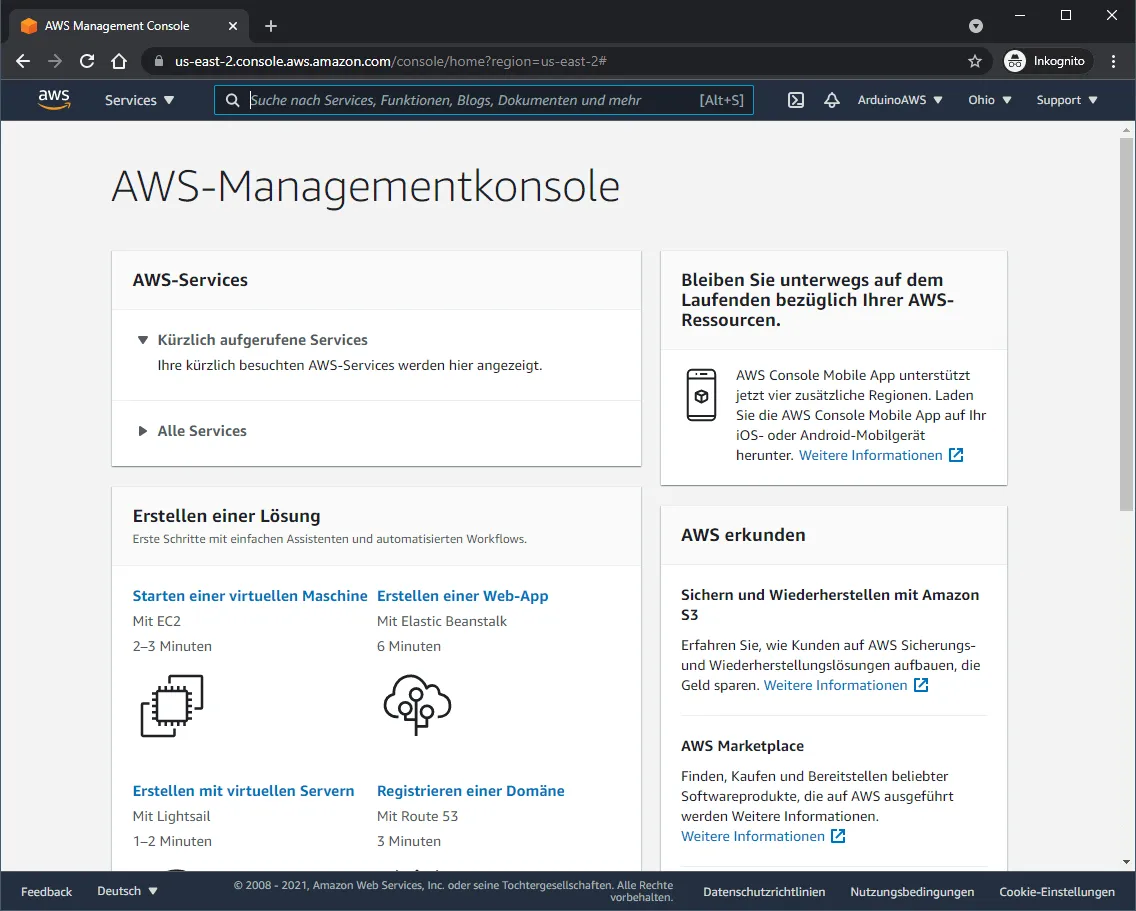Open the notifications bell icon
Screen dimensions: 1136x911
[831, 100]
